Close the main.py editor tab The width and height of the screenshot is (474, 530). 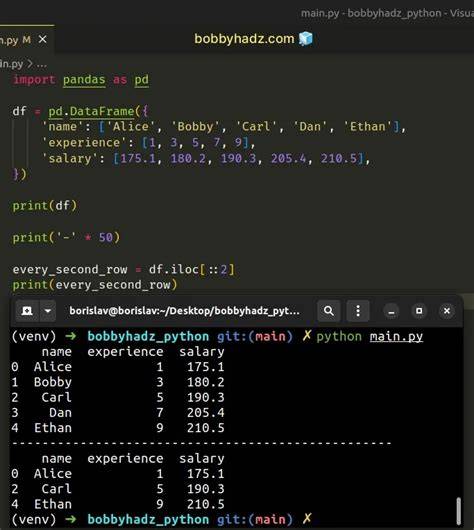pos(43,40)
